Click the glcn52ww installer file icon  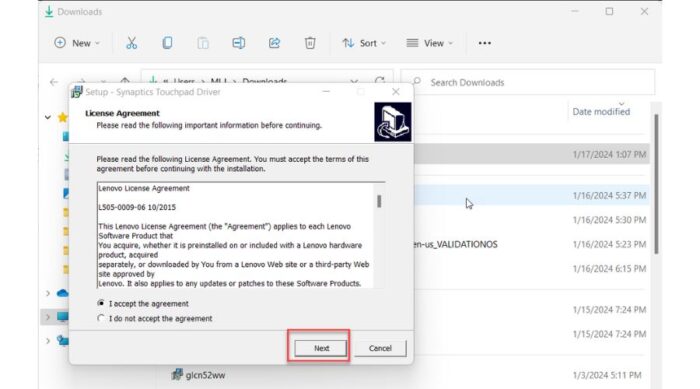coord(177,374)
